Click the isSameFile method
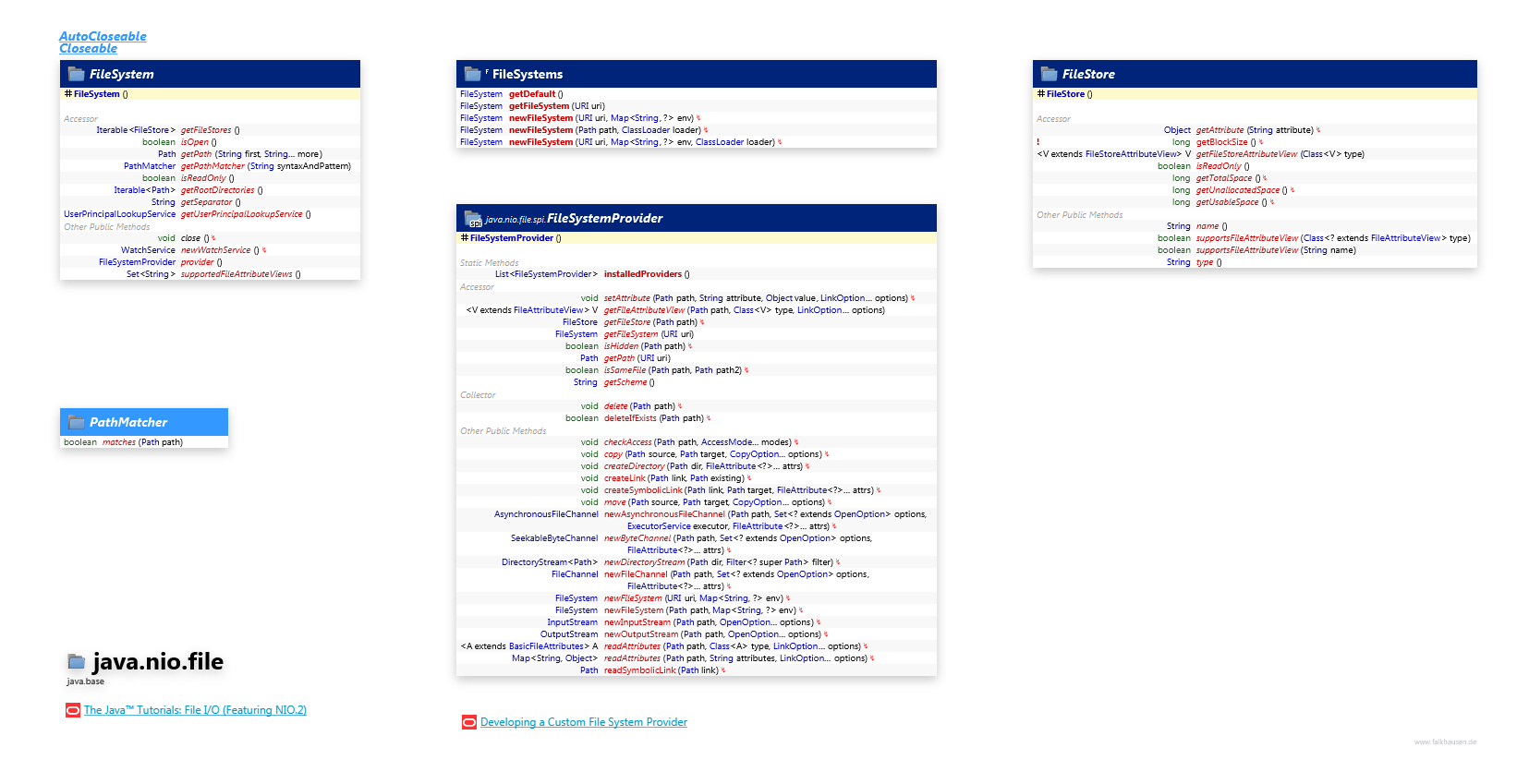This screenshot has height=784, width=1529. 625,370
